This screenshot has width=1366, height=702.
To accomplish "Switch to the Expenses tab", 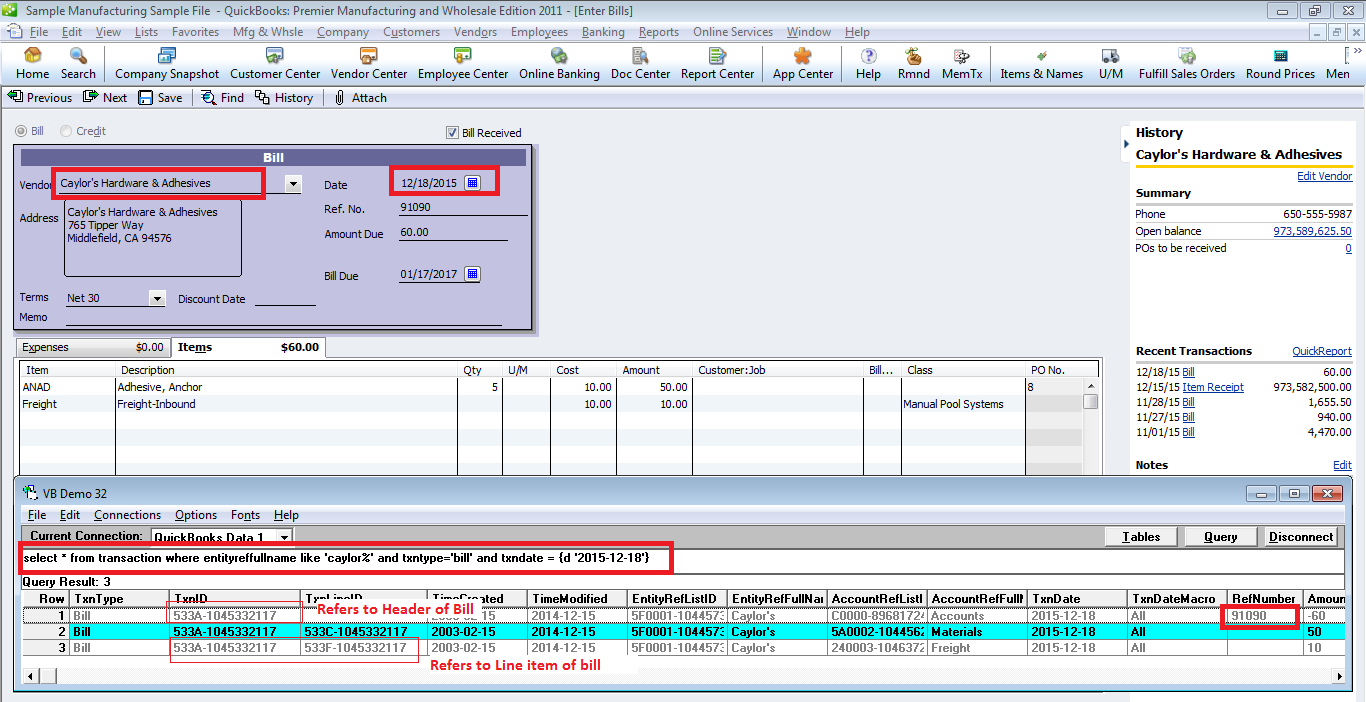I will coord(93,348).
